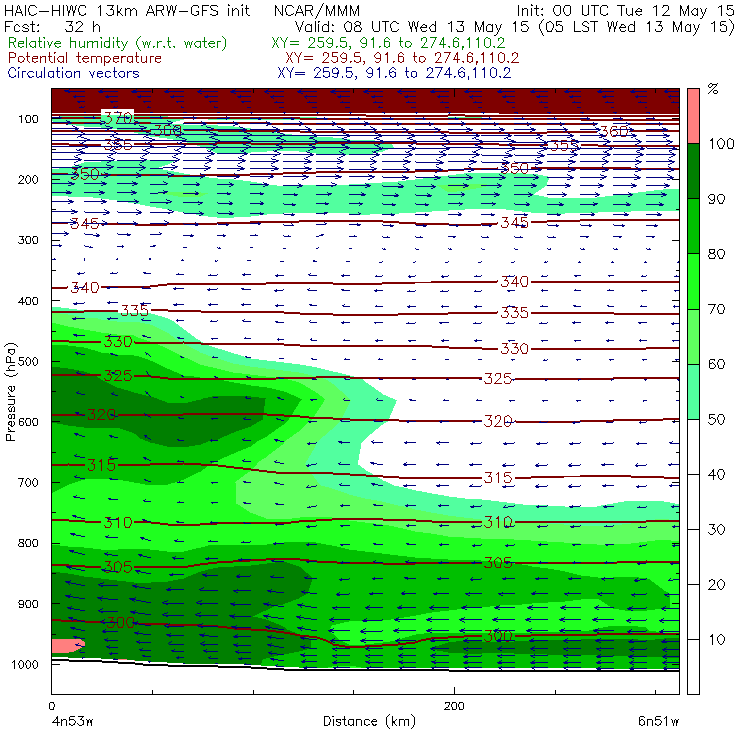Click the title "HAIC-HIWC 13km ARW-GFS init"
Image resolution: width=740 pixels, height=740 pixels.
127,10
